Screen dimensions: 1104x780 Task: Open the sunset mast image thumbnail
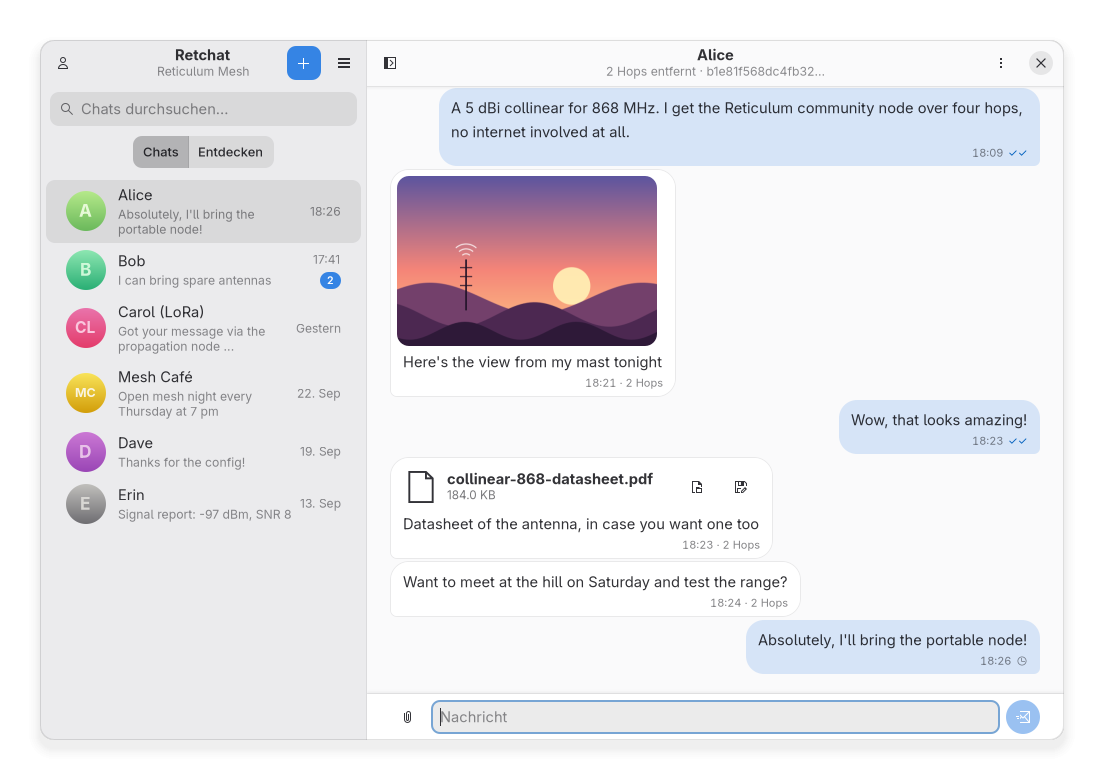click(x=527, y=261)
